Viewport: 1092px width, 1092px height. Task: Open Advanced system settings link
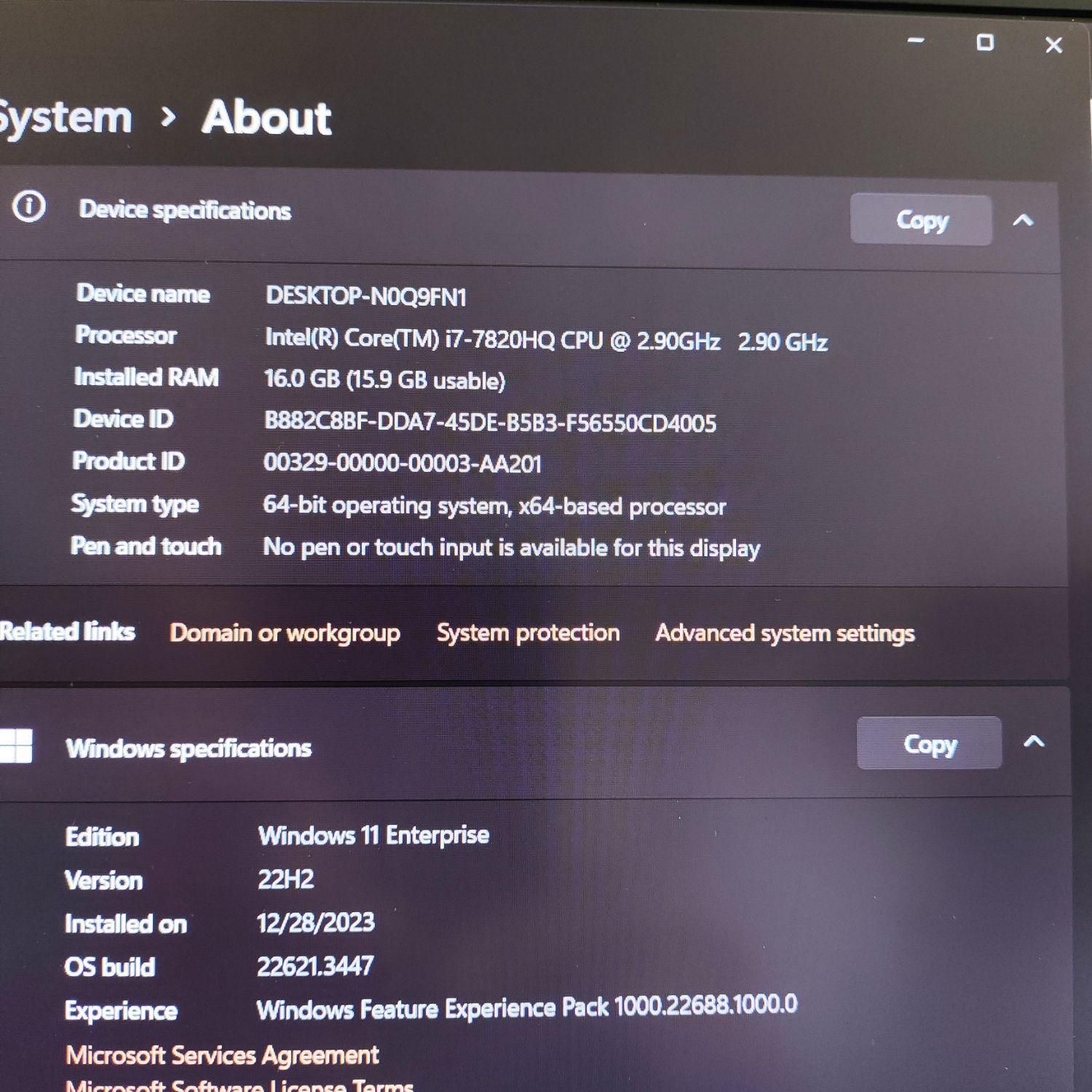pos(785,633)
